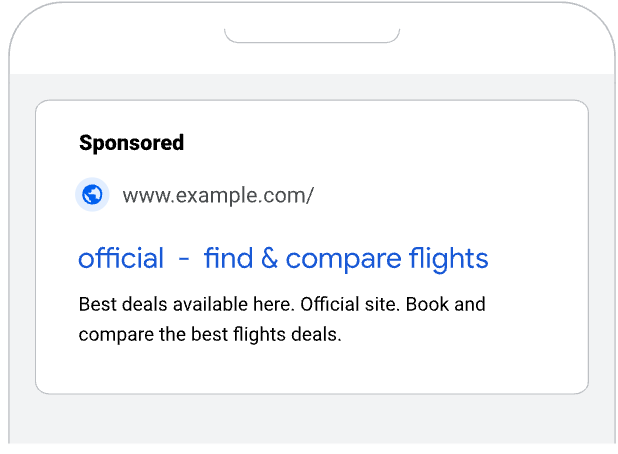
Task: Click the "Official site." text in the description
Action: [x=346, y=304]
